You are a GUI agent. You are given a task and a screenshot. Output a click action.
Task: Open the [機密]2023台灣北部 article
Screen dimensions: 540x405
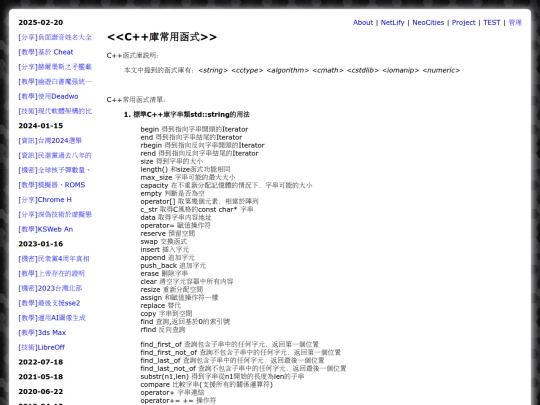click(50, 288)
